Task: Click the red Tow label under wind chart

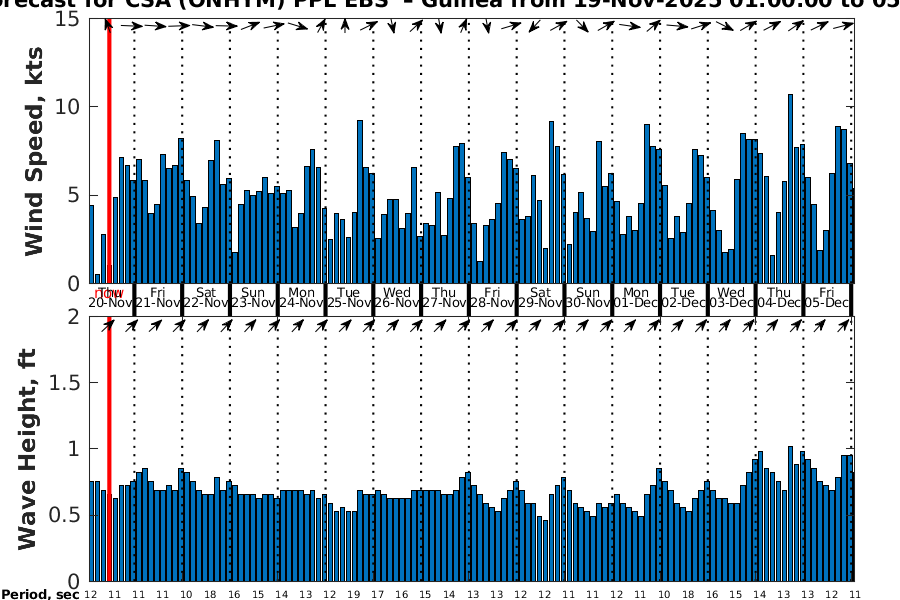Action: (x=109, y=293)
